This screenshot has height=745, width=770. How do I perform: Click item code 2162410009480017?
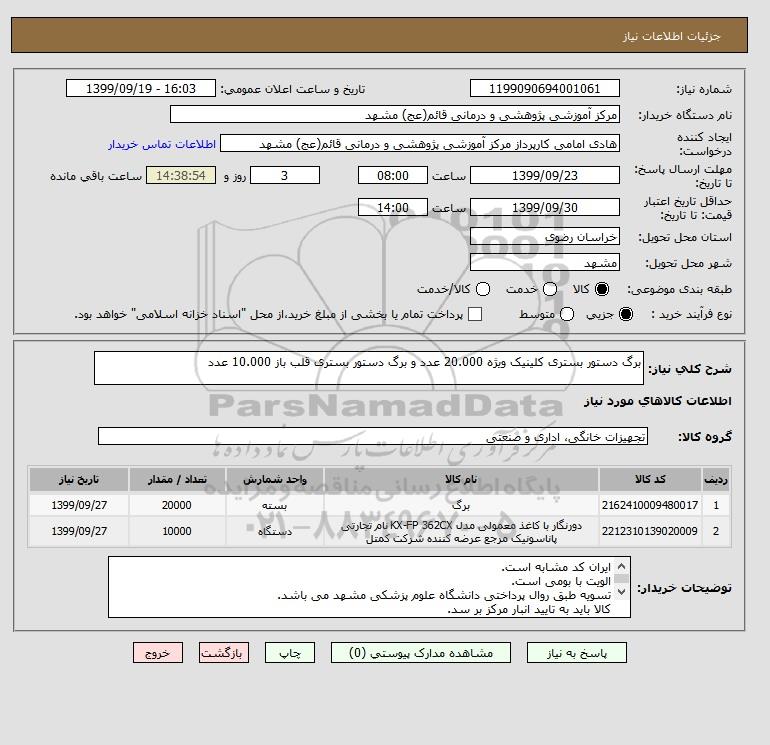click(650, 505)
